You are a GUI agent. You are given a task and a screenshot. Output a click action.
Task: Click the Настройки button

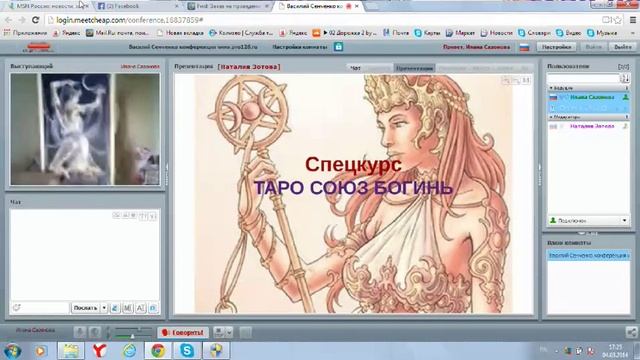coord(556,47)
